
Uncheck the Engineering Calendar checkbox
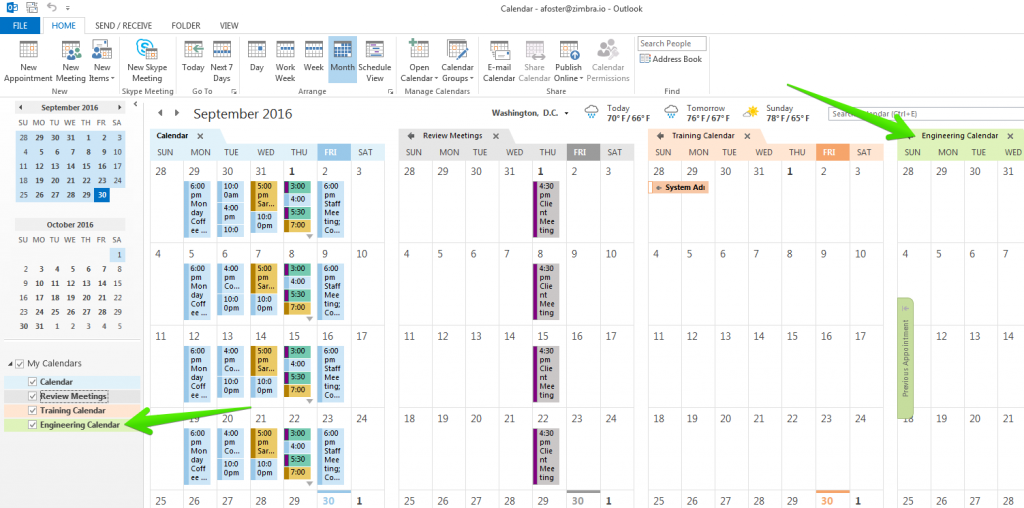(33, 425)
